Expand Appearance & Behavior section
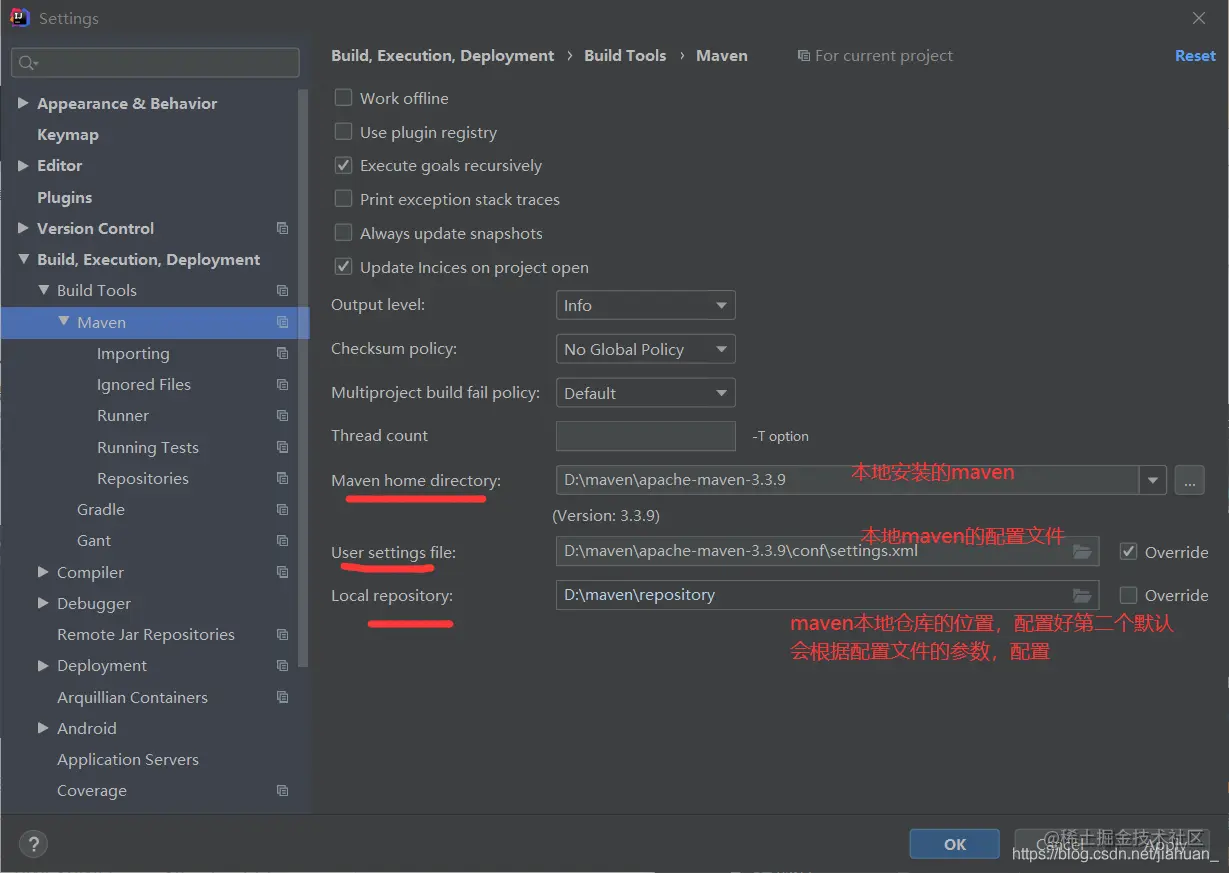The width and height of the screenshot is (1229, 873). pos(23,103)
